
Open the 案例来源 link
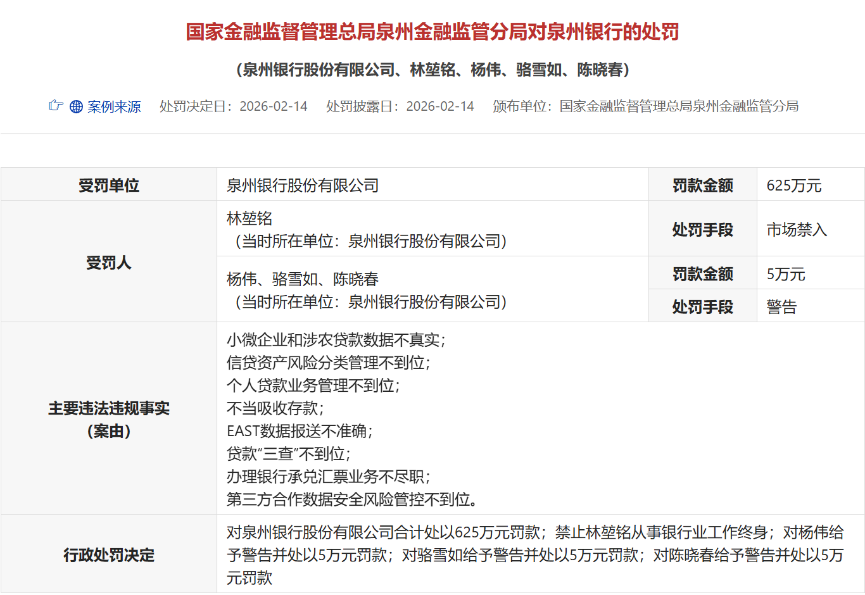pos(114,106)
